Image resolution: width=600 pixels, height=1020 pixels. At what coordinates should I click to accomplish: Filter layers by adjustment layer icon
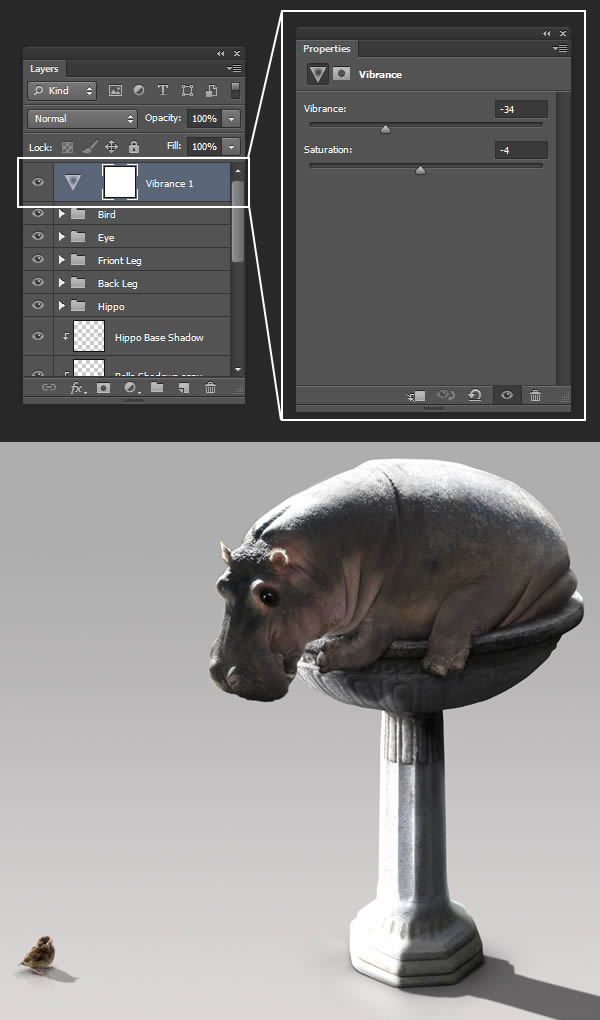pyautogui.click(x=139, y=90)
